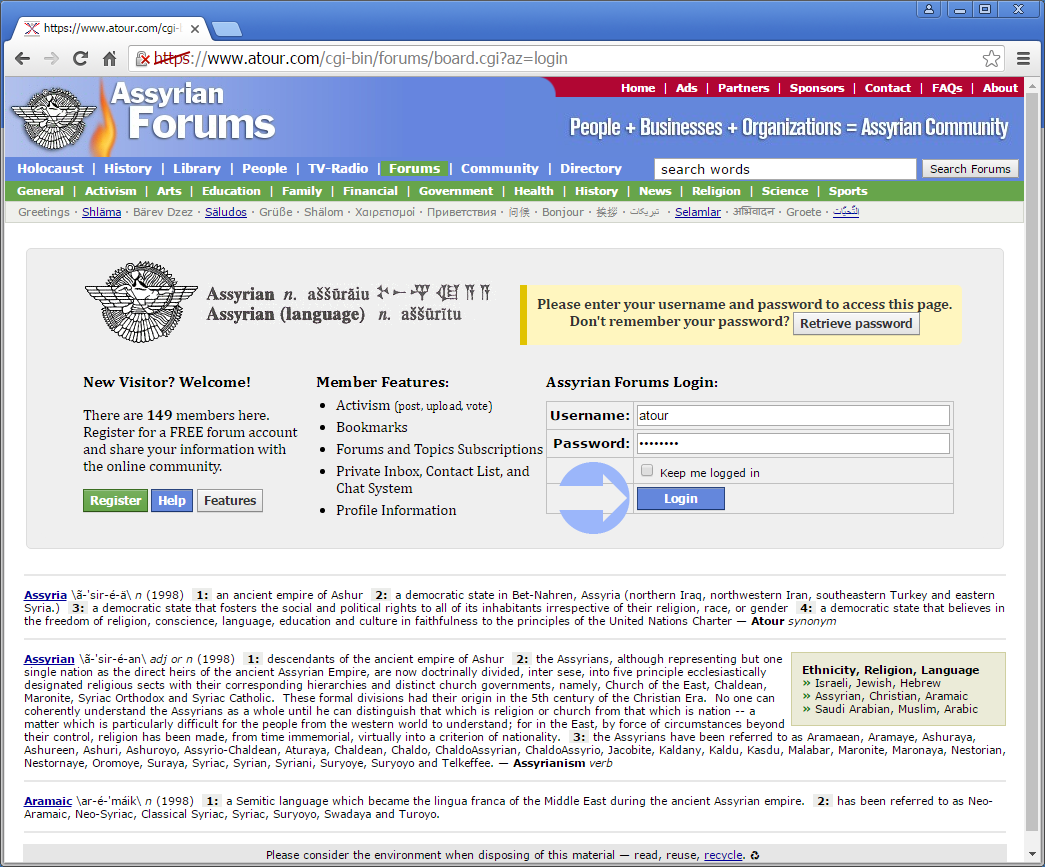1045x867 pixels.
Task: Click the Chrome user profile icon
Action: [x=928, y=9]
